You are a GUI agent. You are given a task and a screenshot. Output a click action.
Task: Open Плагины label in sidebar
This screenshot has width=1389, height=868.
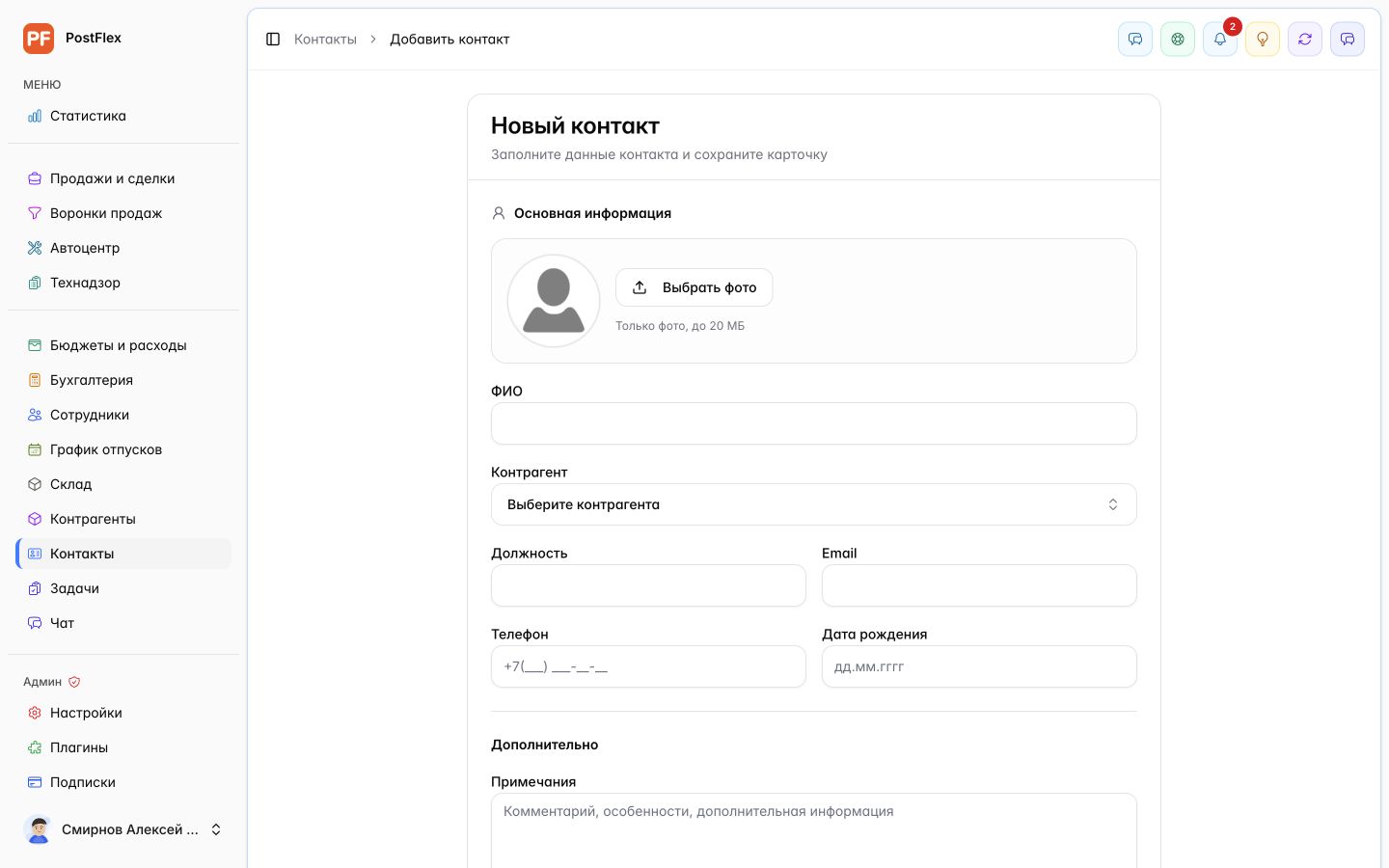79,747
